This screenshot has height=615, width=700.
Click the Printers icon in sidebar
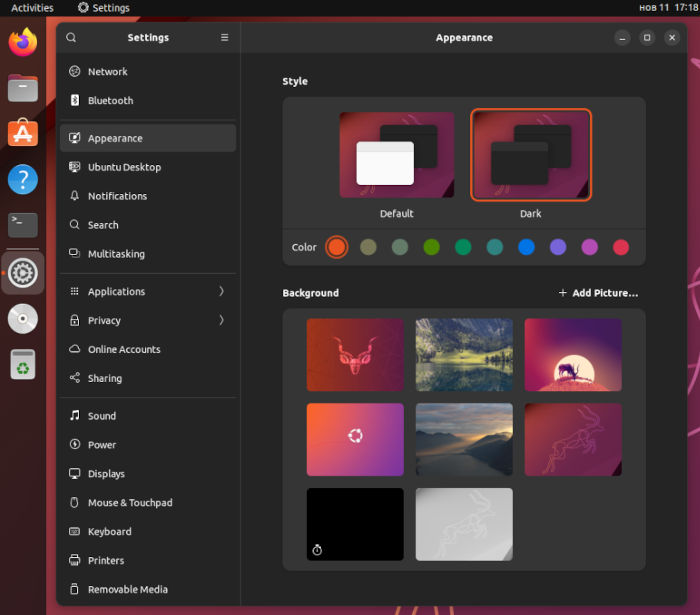coord(75,560)
